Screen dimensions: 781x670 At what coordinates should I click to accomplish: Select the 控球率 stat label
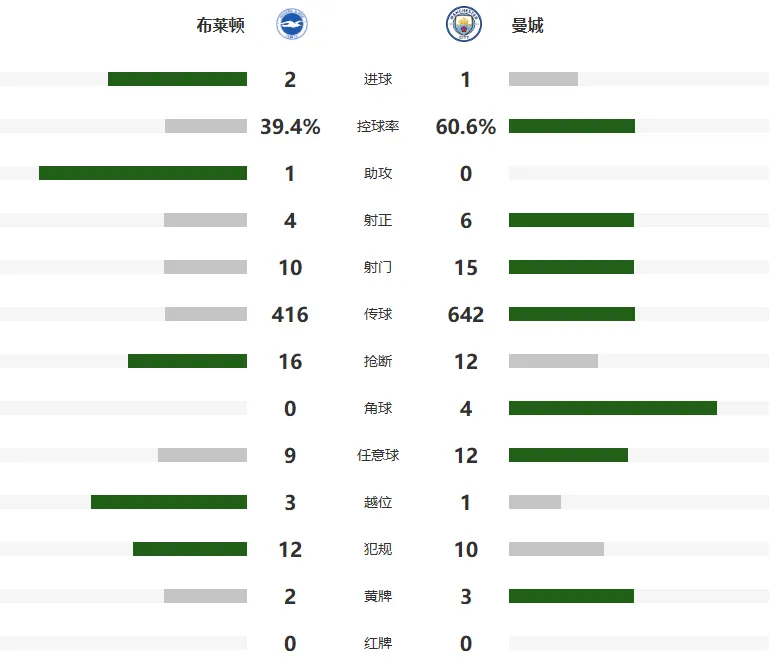coord(378,126)
